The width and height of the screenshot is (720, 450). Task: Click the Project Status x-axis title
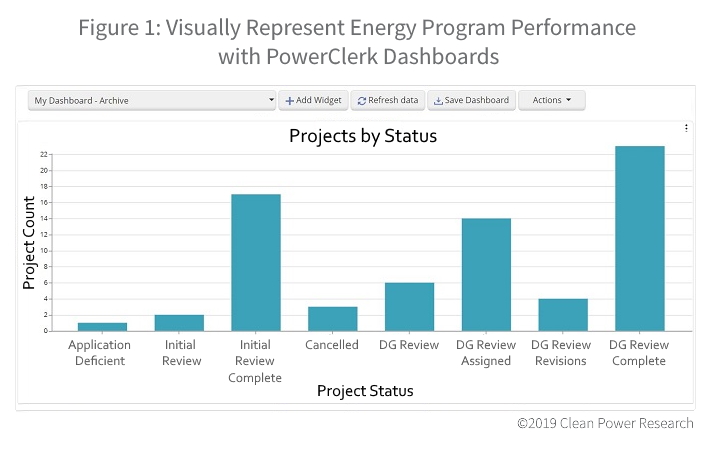tap(365, 391)
